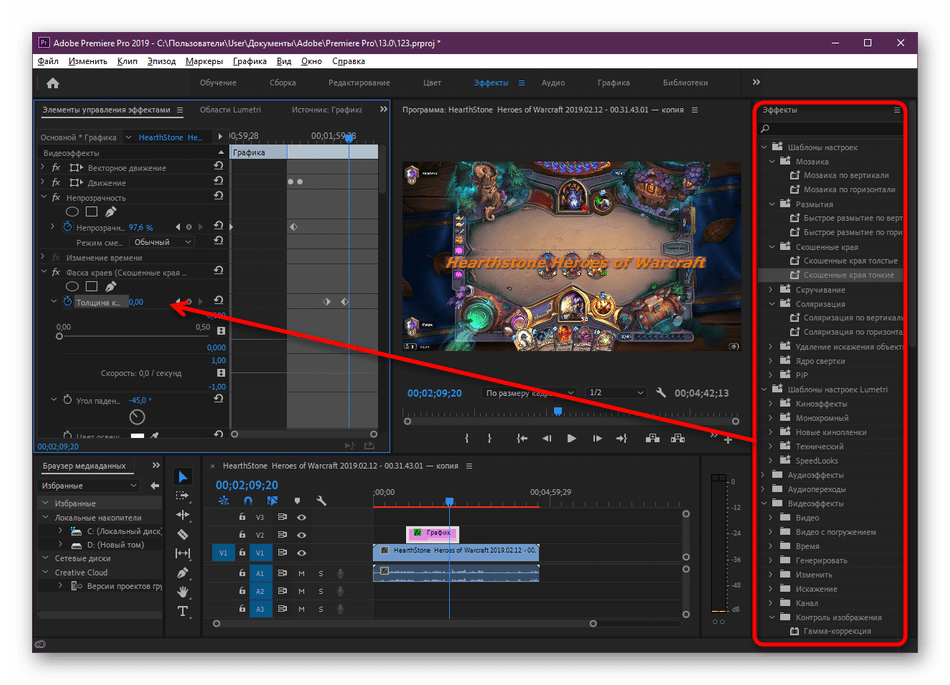Pick the Type tool (T)
This screenshot has height=685, width=950.
pos(183,611)
